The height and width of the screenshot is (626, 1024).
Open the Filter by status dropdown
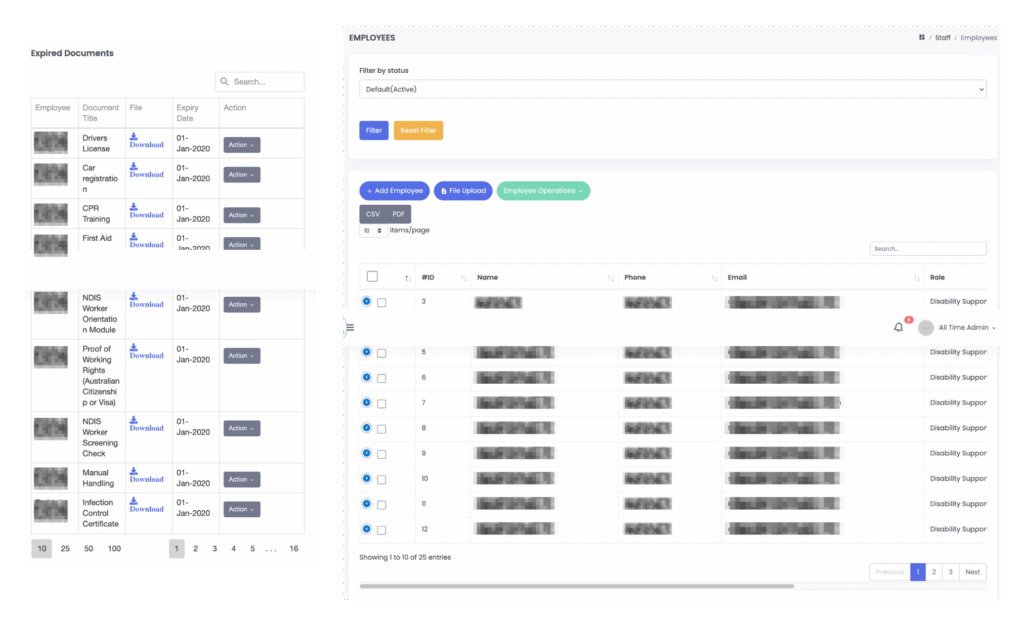pyautogui.click(x=672, y=89)
